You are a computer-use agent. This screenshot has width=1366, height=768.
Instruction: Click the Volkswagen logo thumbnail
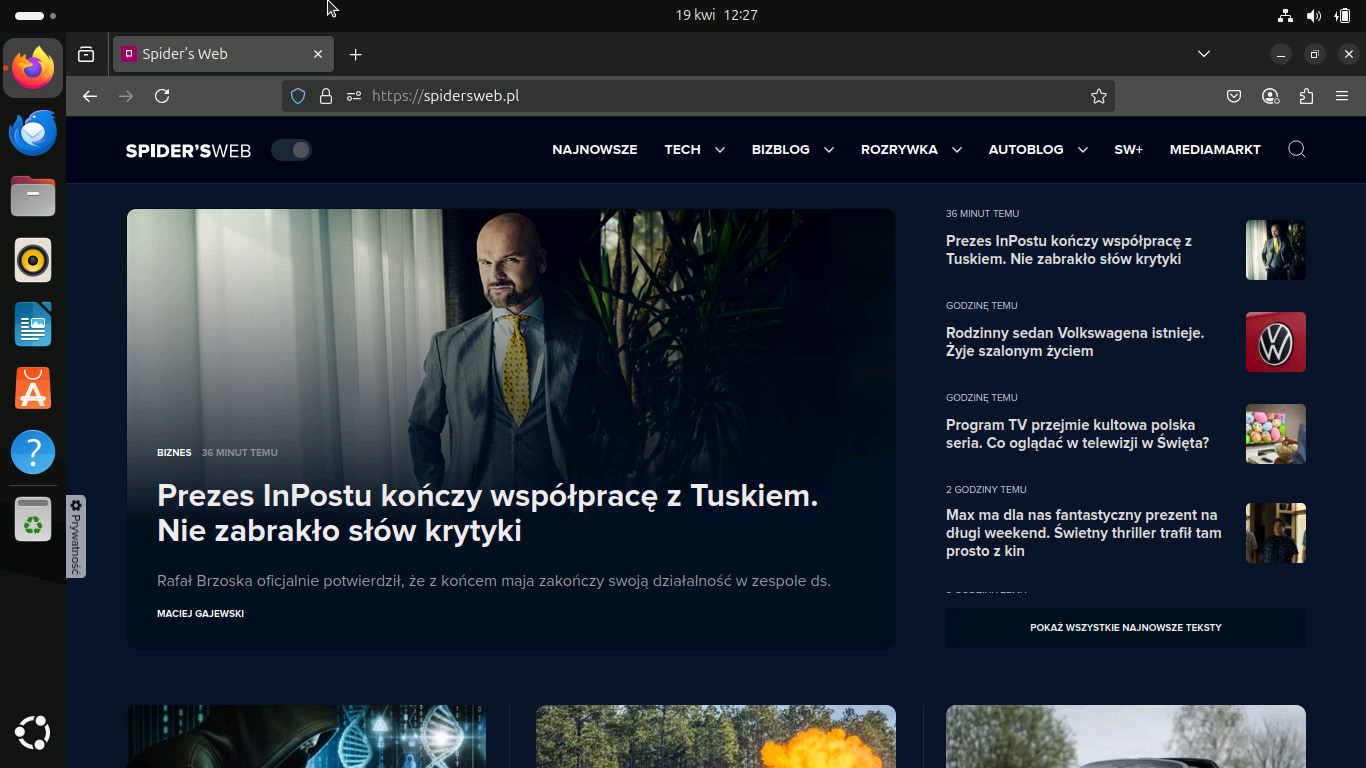[x=1276, y=342]
